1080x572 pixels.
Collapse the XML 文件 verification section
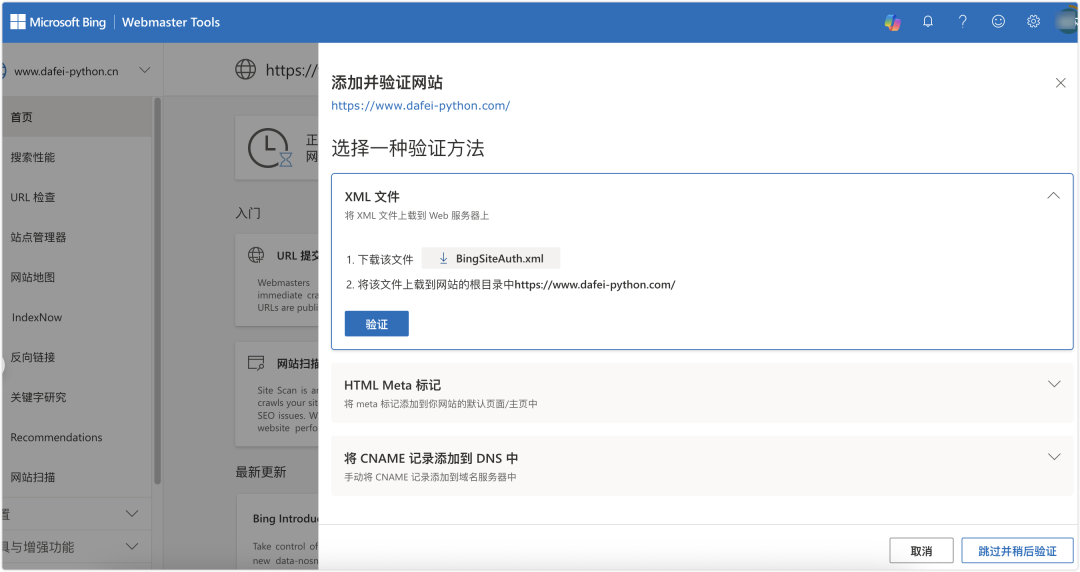click(x=1053, y=196)
